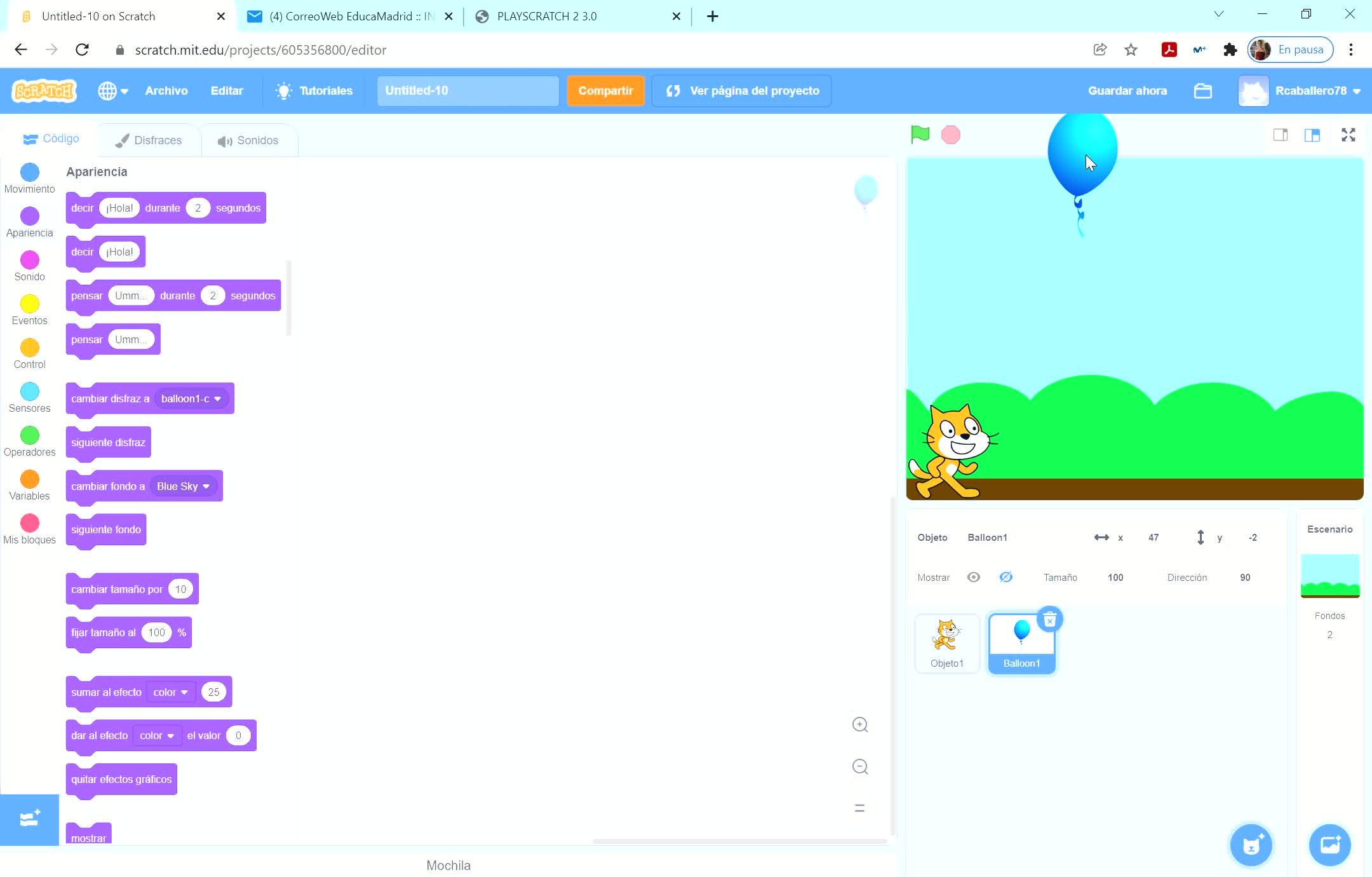Enter full screen stage mode
This screenshot has width=1372, height=877.
point(1348,135)
